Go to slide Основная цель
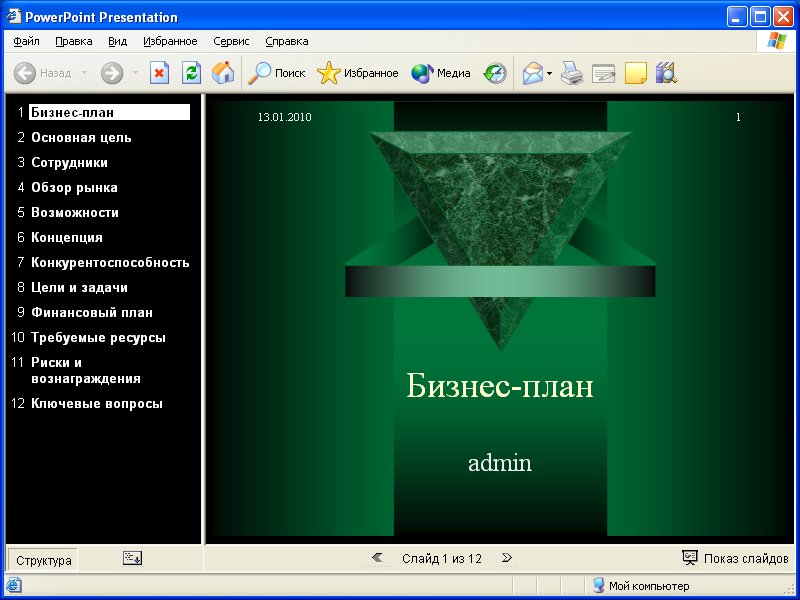800x600 pixels. pos(81,137)
